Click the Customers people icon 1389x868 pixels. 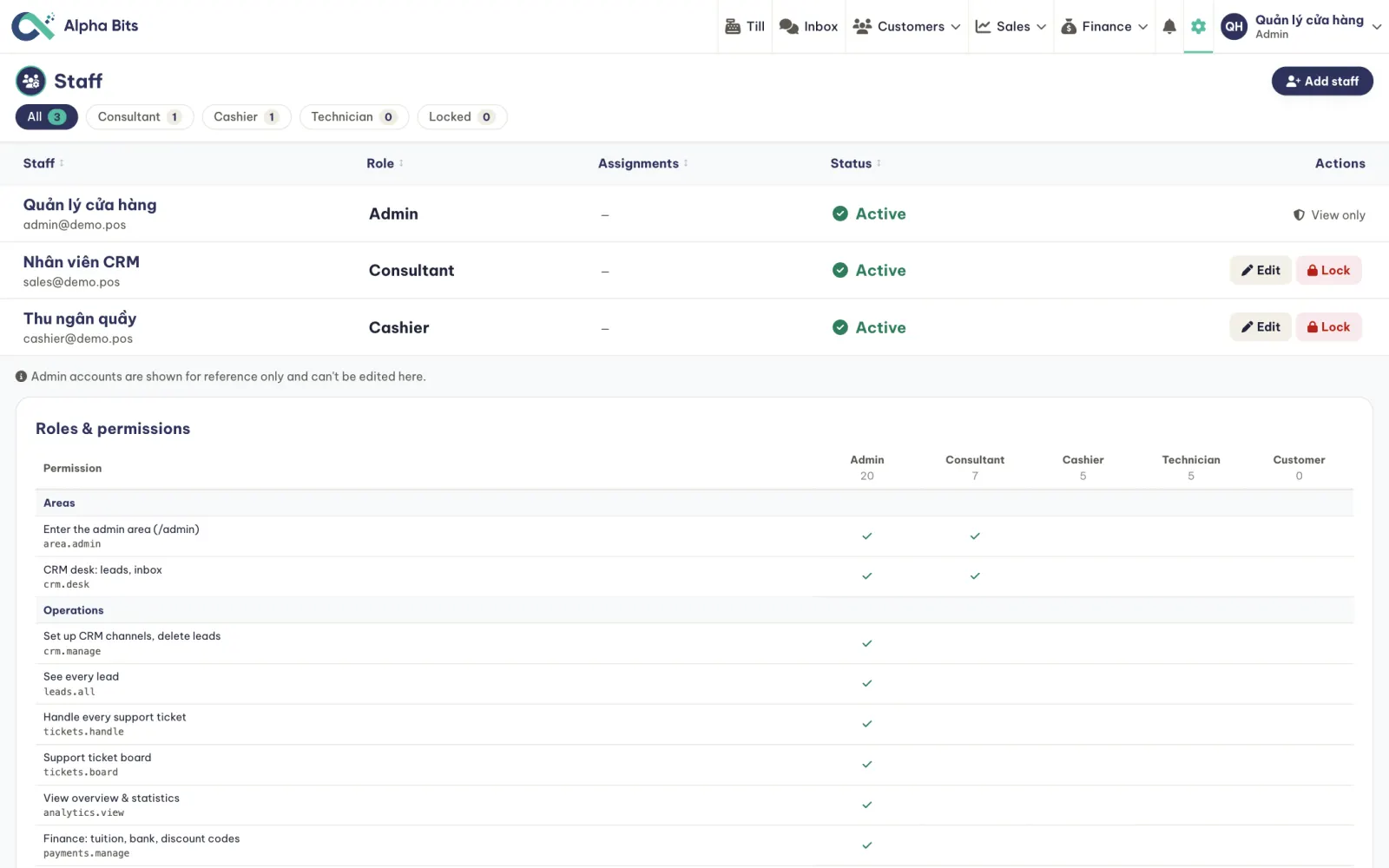pos(862,27)
